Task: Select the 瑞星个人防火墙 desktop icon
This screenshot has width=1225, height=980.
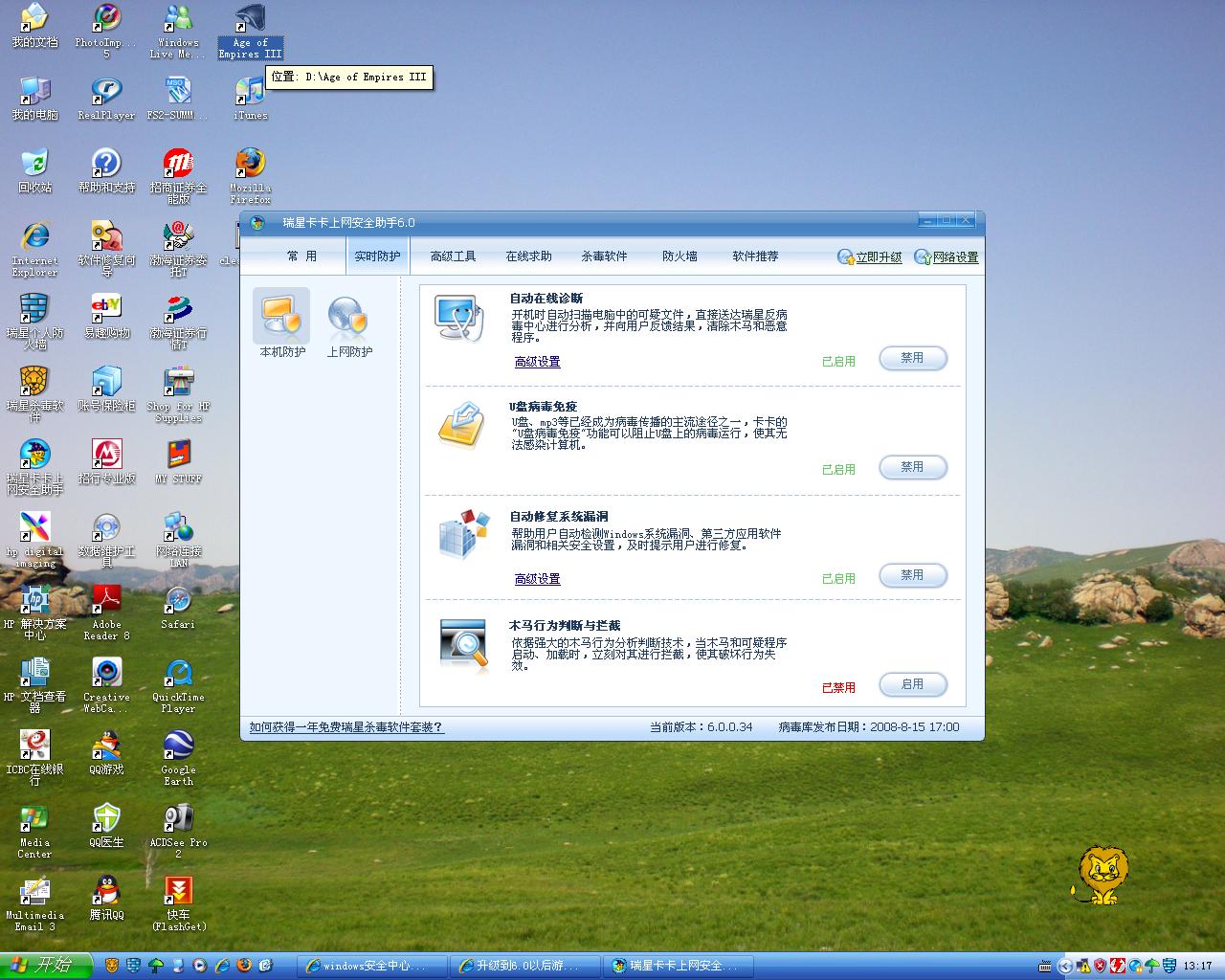Action: click(34, 322)
